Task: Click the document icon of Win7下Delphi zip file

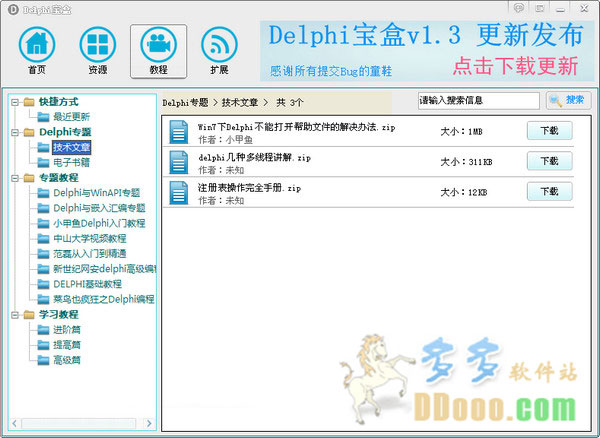Action: click(179, 132)
